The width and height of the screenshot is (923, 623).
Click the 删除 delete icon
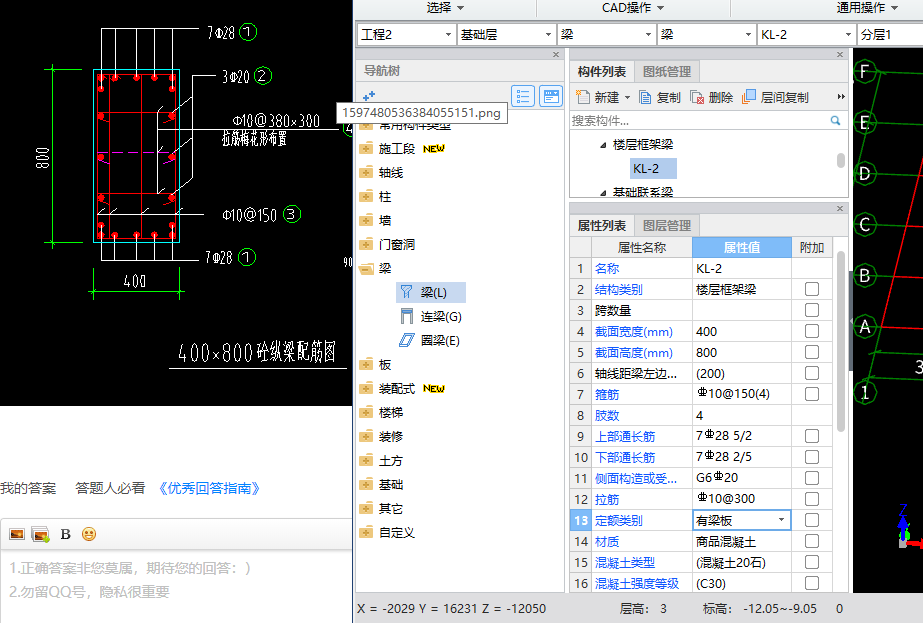(x=697, y=97)
